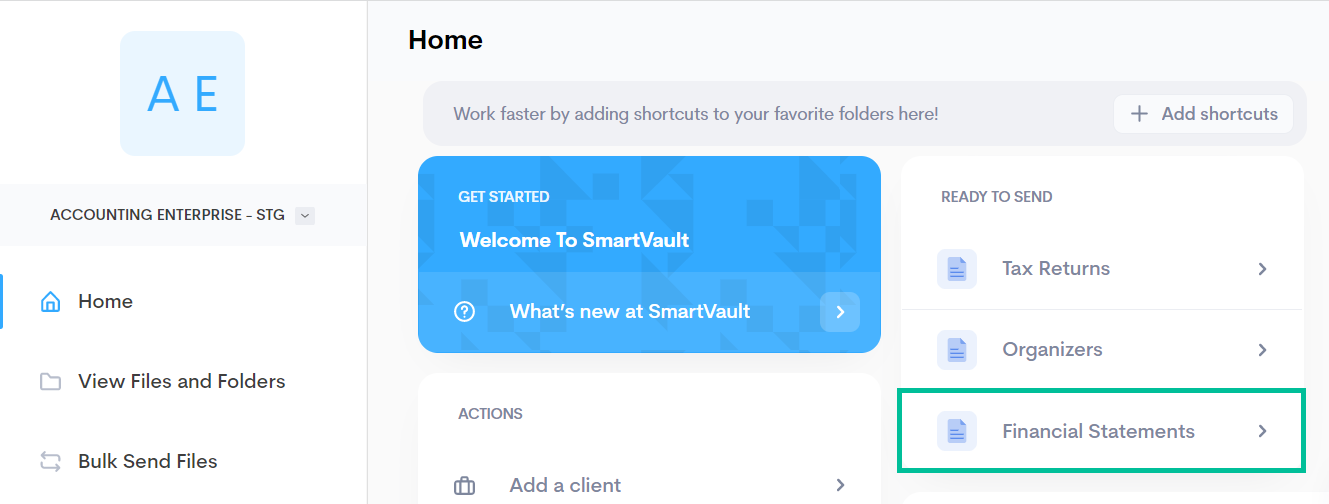
Task: Click the briefcase icon beside Add a client
Action: (464, 486)
